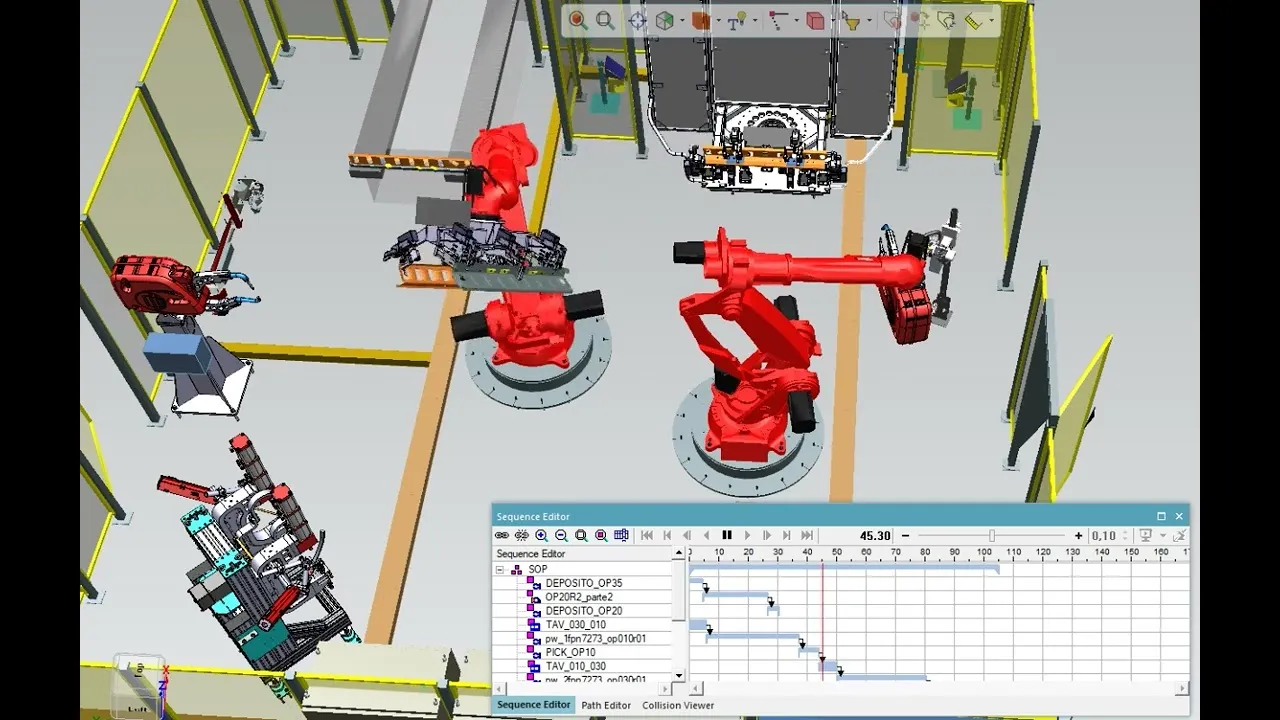1280x720 pixels.
Task: Click the simulation speed slider handle
Action: (992, 536)
